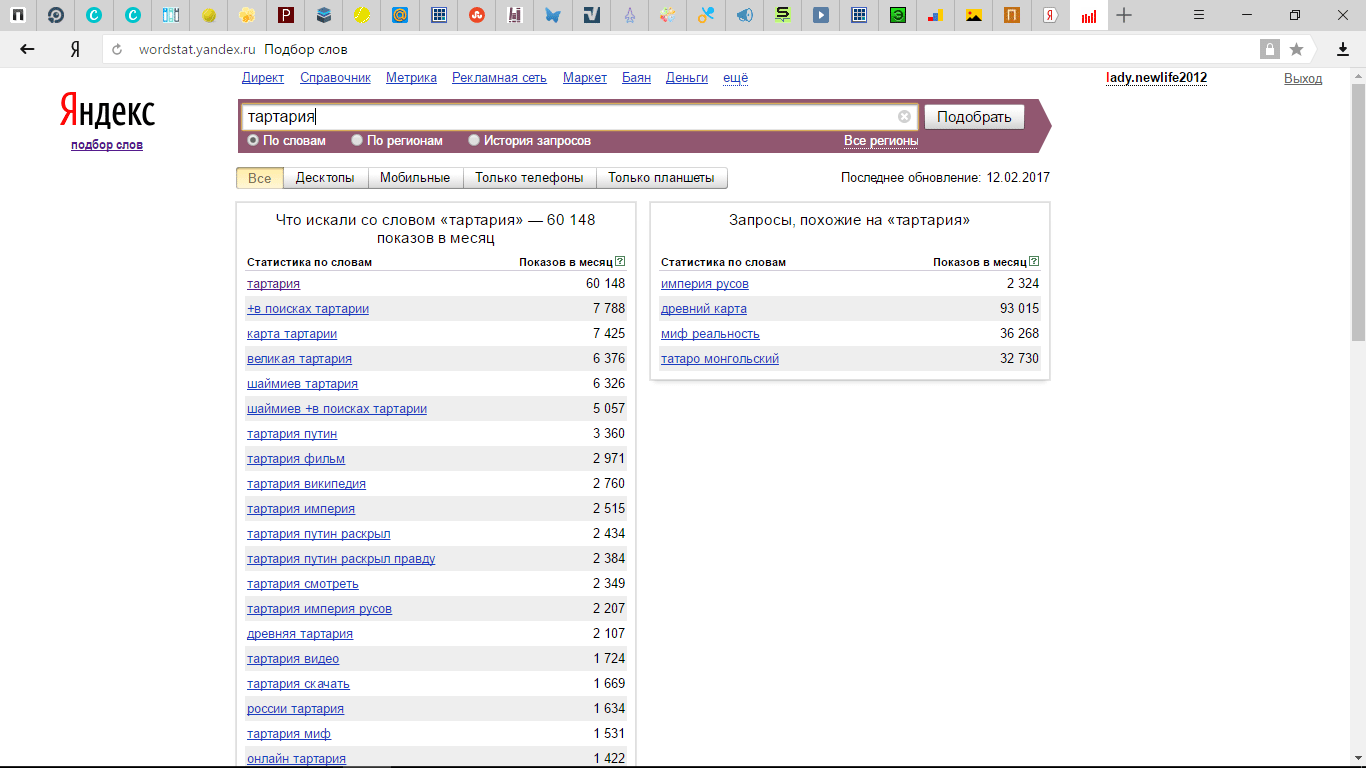Open the тартария скачать query link
Screen dimensions: 1366x768
click(298, 684)
